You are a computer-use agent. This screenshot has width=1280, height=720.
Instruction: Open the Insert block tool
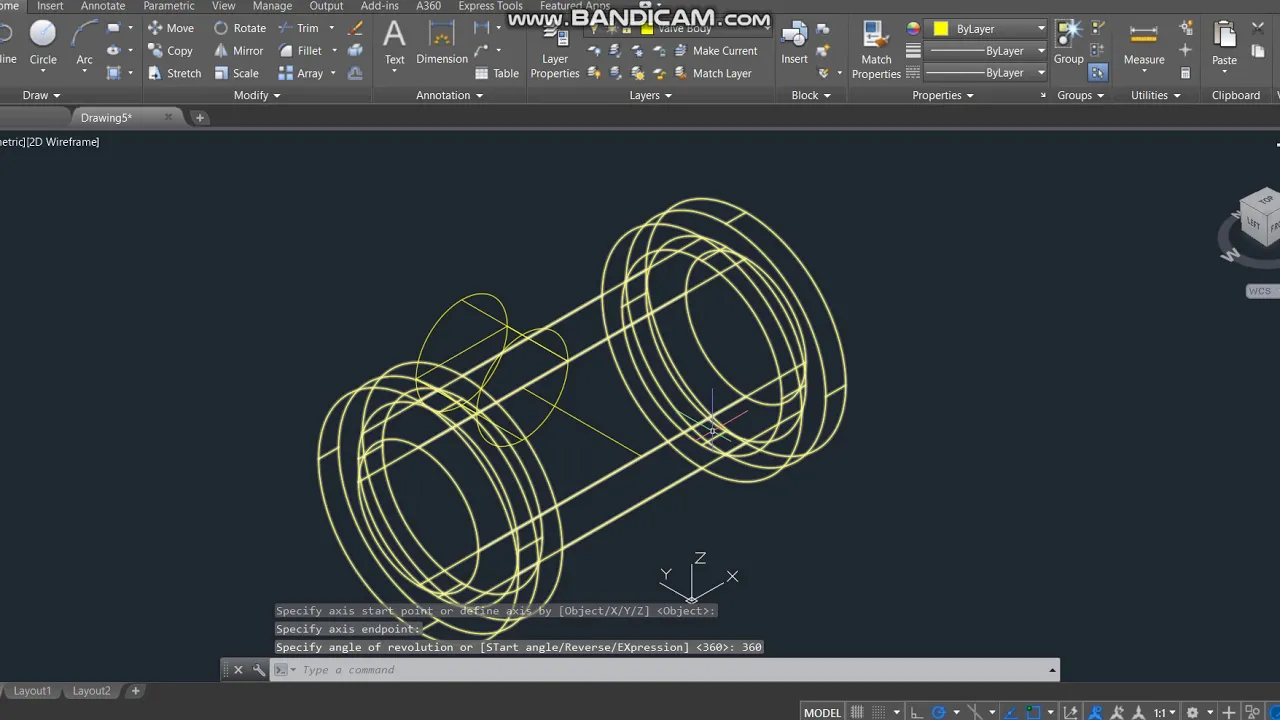[x=794, y=45]
